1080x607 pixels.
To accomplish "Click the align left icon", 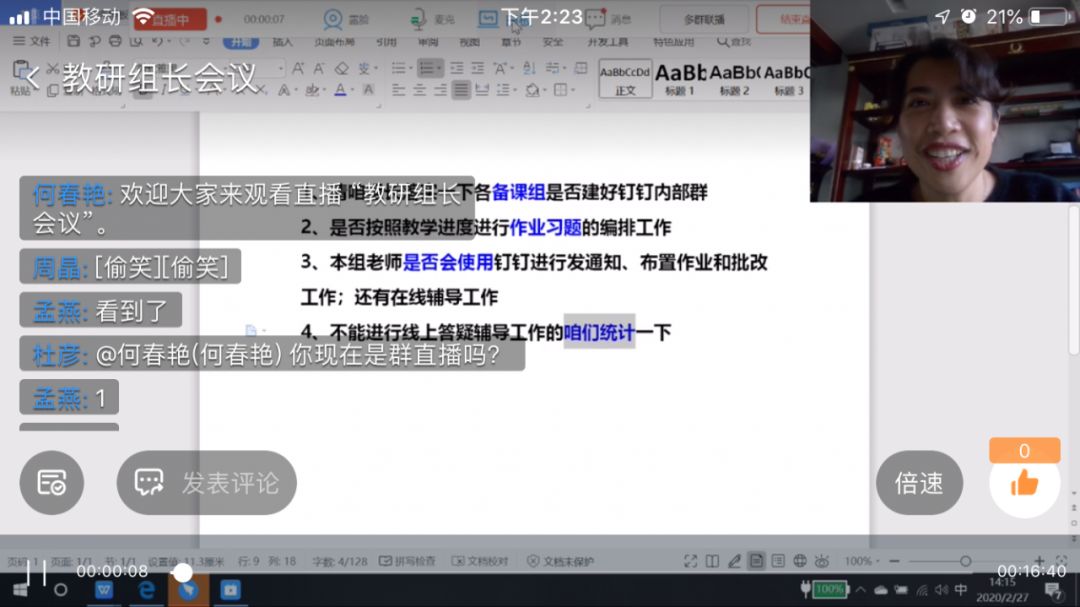I will tap(398, 90).
